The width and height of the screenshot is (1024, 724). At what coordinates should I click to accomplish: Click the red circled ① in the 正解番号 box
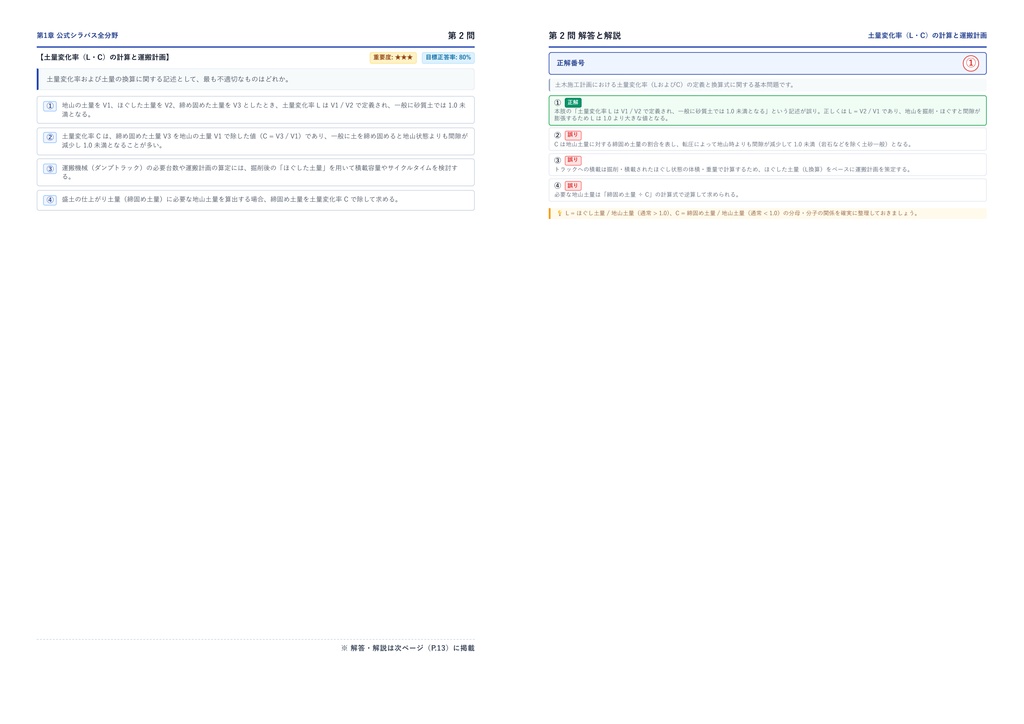(x=970, y=63)
